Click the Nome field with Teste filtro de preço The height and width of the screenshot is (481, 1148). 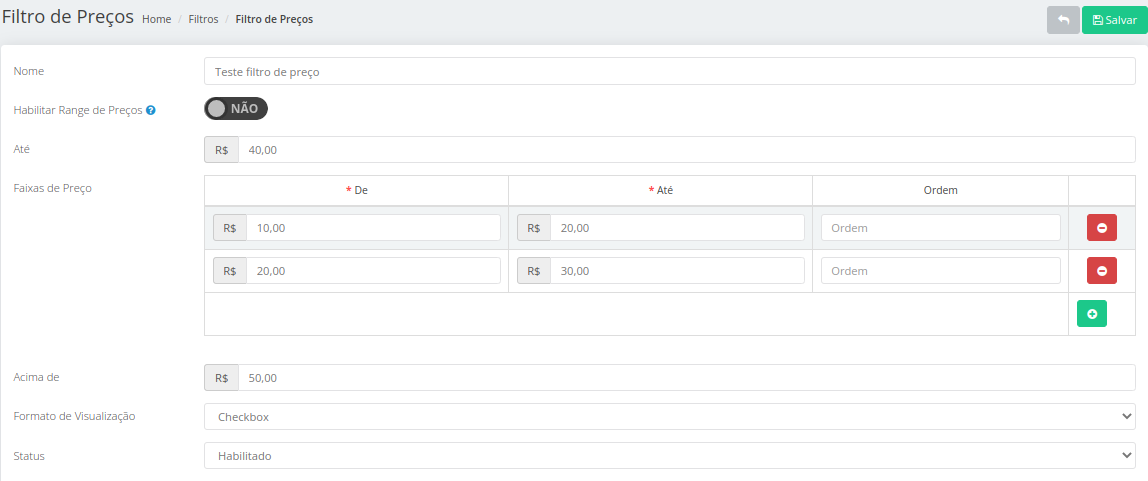[x=670, y=72]
